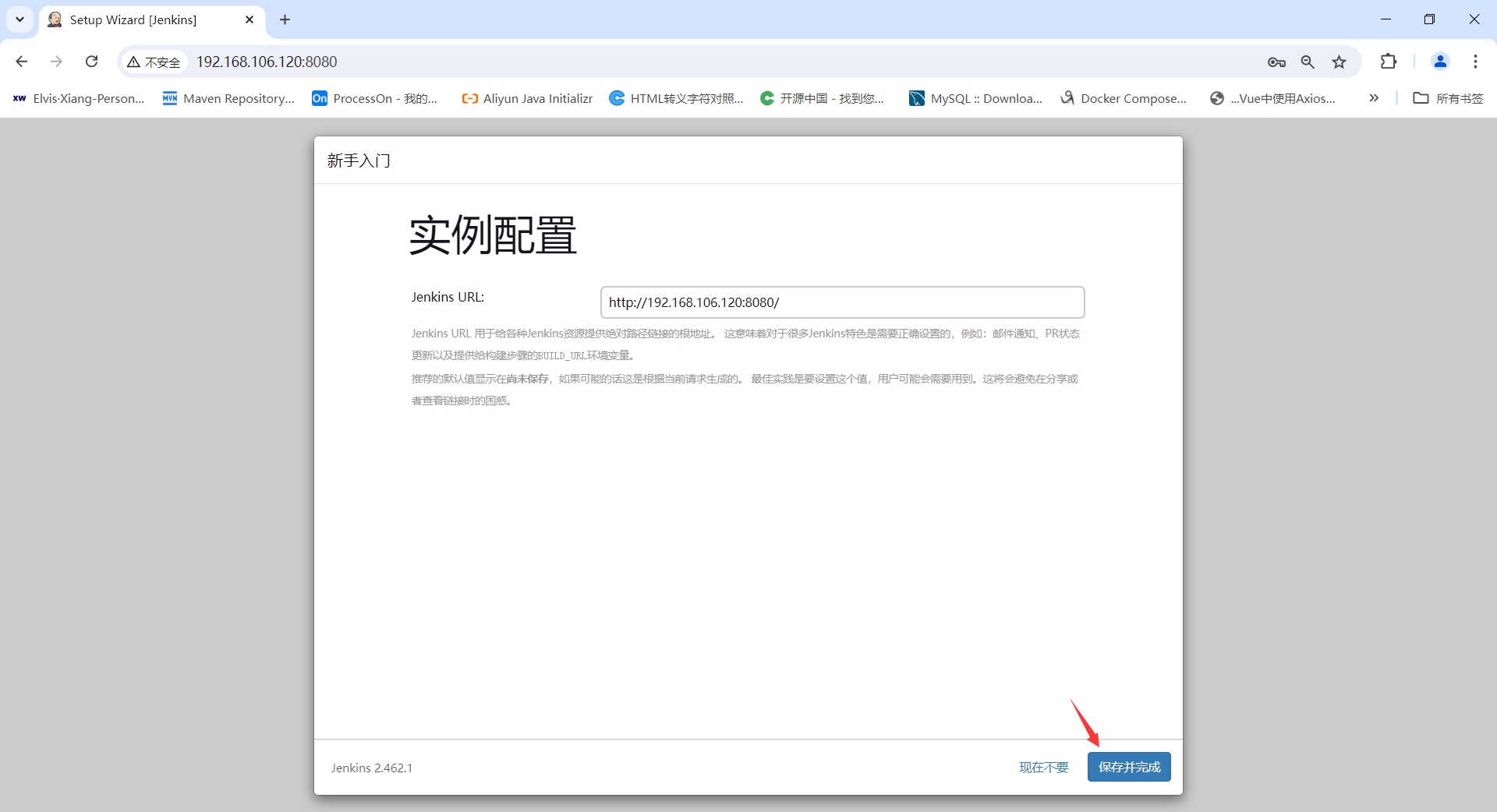This screenshot has width=1497, height=812.
Task: Open a new tab with plus button
Action: pyautogui.click(x=285, y=19)
